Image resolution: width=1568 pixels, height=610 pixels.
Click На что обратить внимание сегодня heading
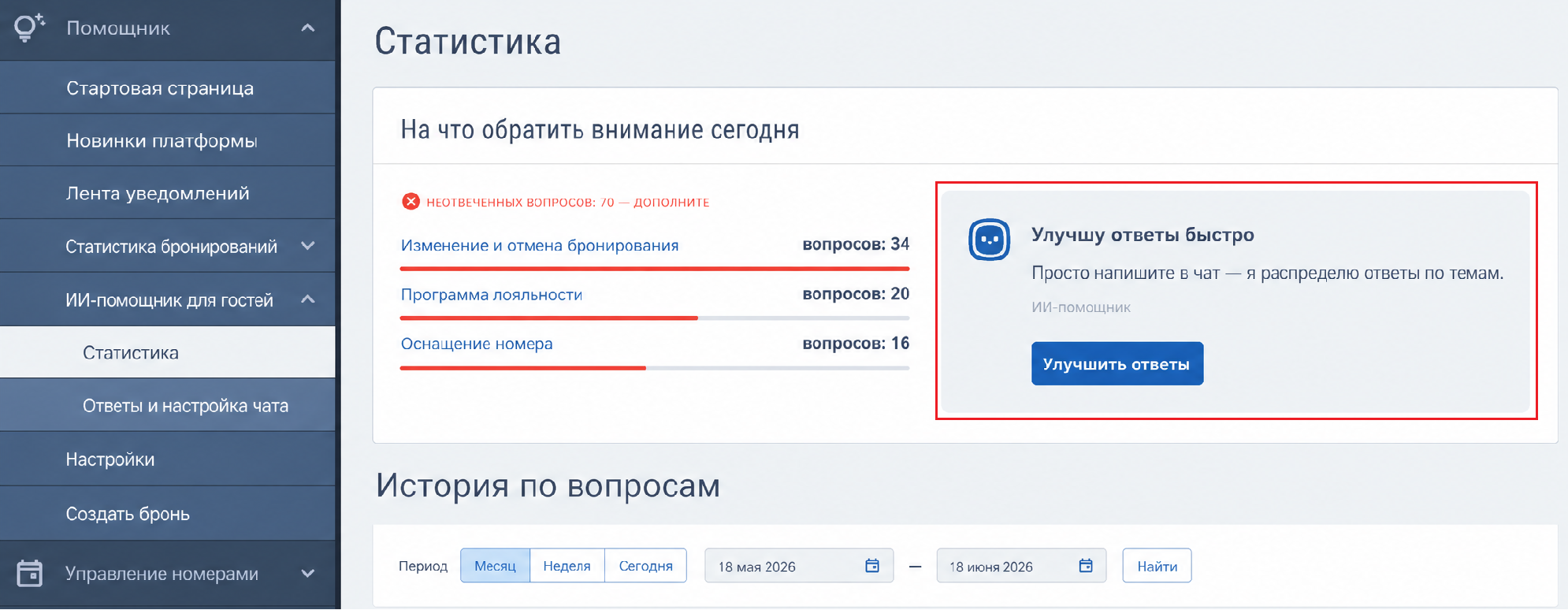600,129
